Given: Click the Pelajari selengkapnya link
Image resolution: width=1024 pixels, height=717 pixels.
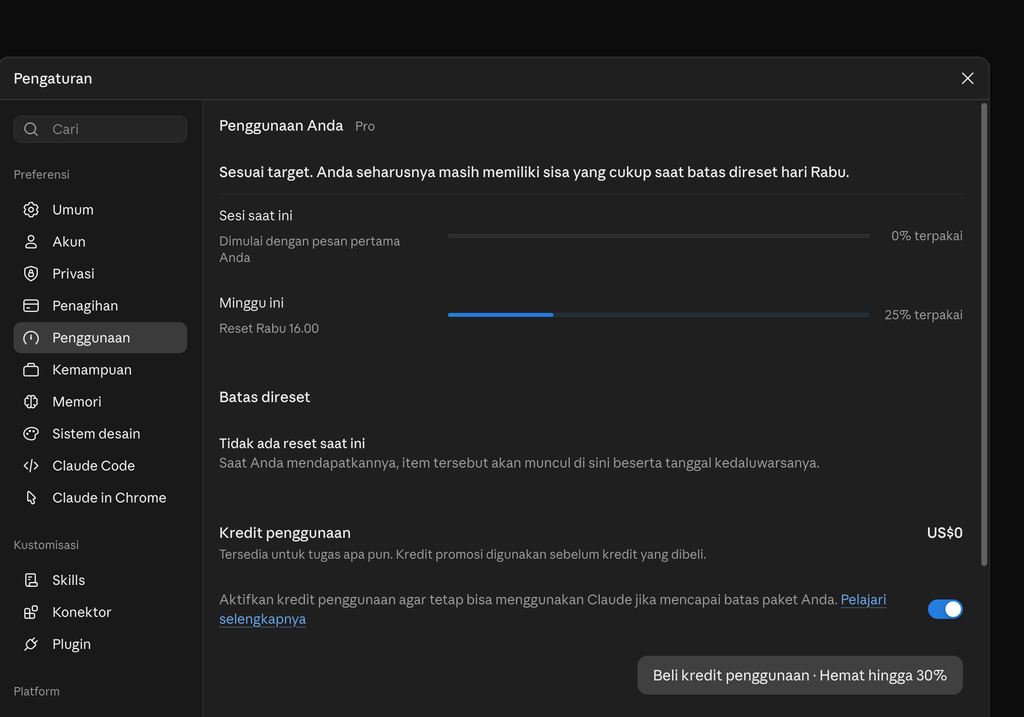Looking at the screenshot, I should [863, 599].
